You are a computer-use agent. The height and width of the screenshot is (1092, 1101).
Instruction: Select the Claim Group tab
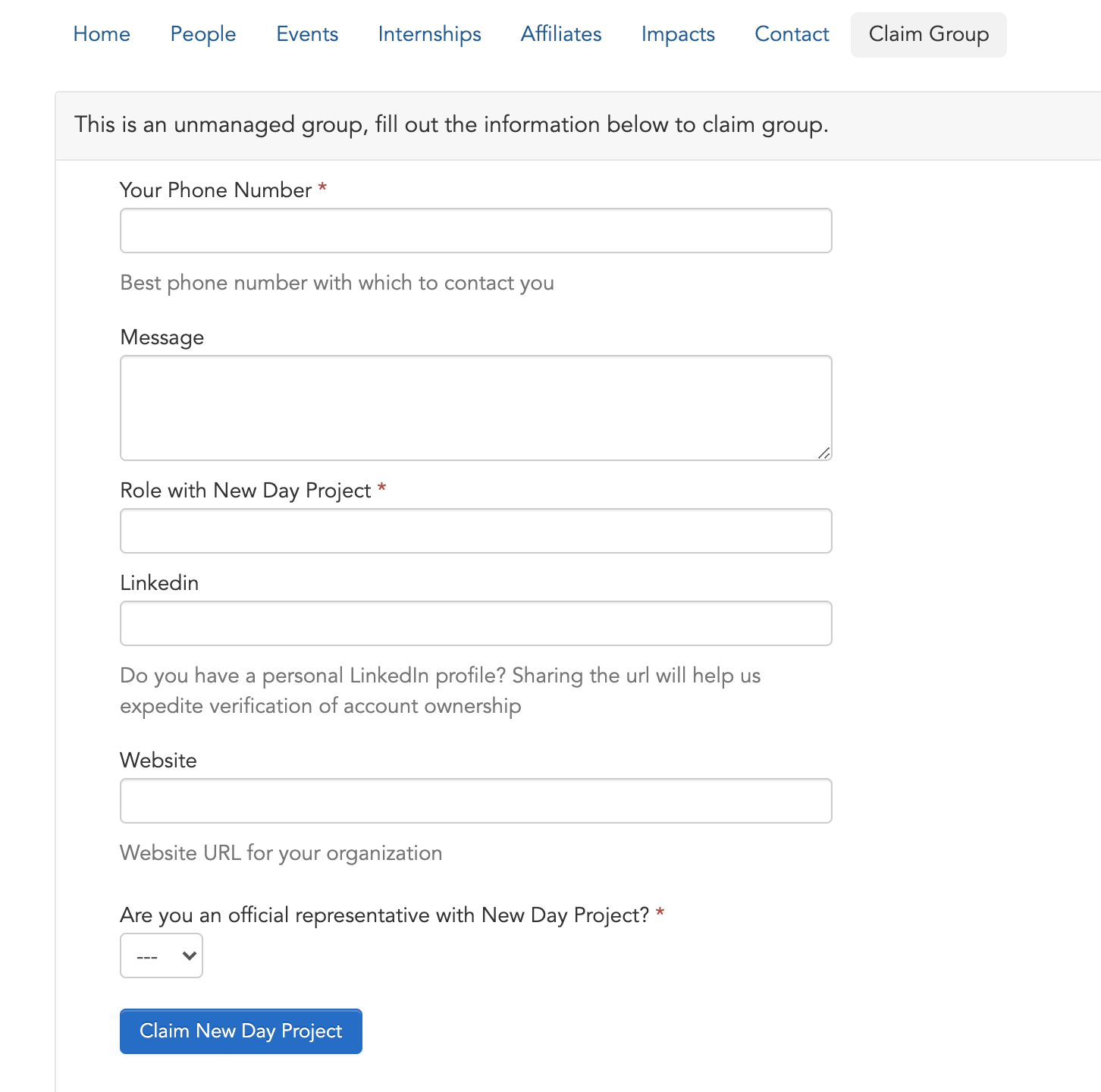[929, 34]
